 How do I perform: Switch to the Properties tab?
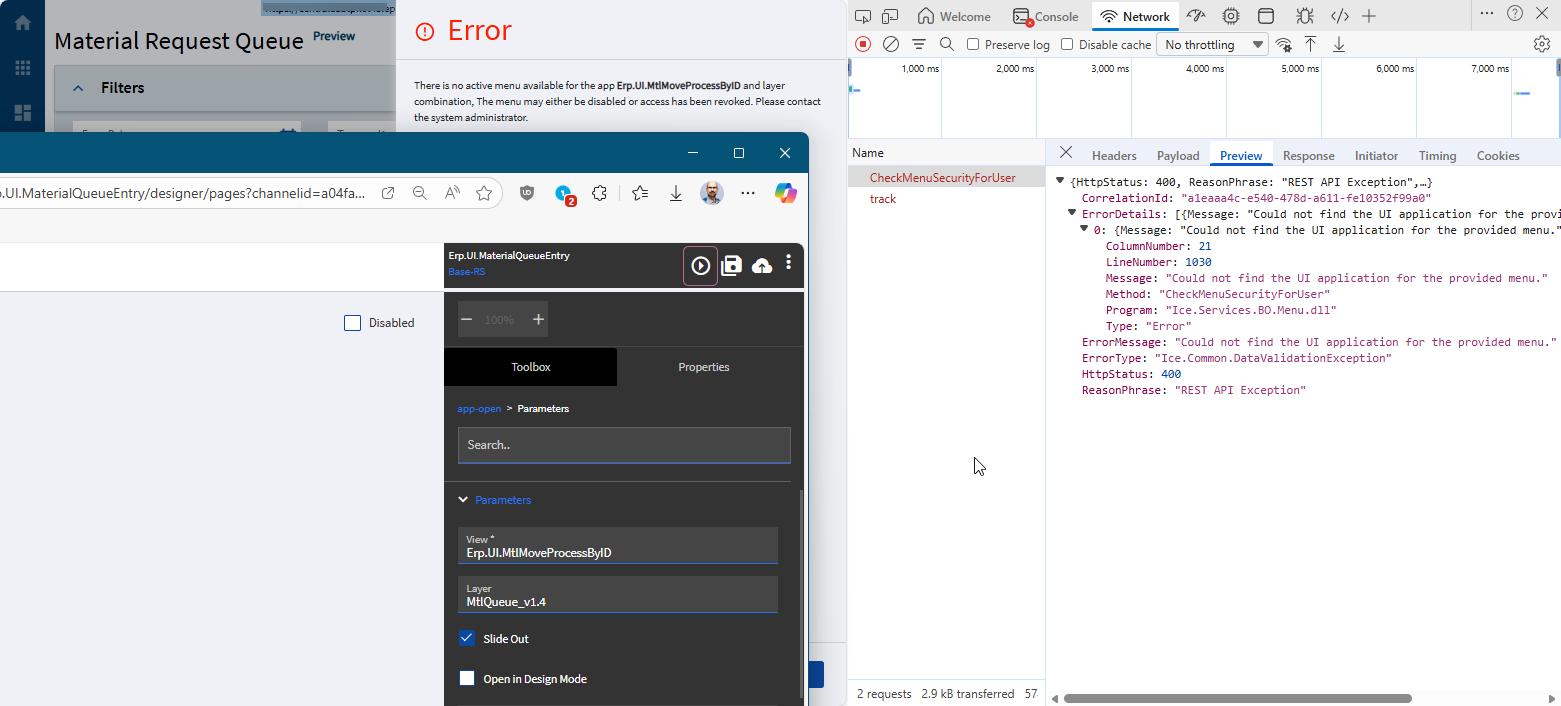pos(703,367)
